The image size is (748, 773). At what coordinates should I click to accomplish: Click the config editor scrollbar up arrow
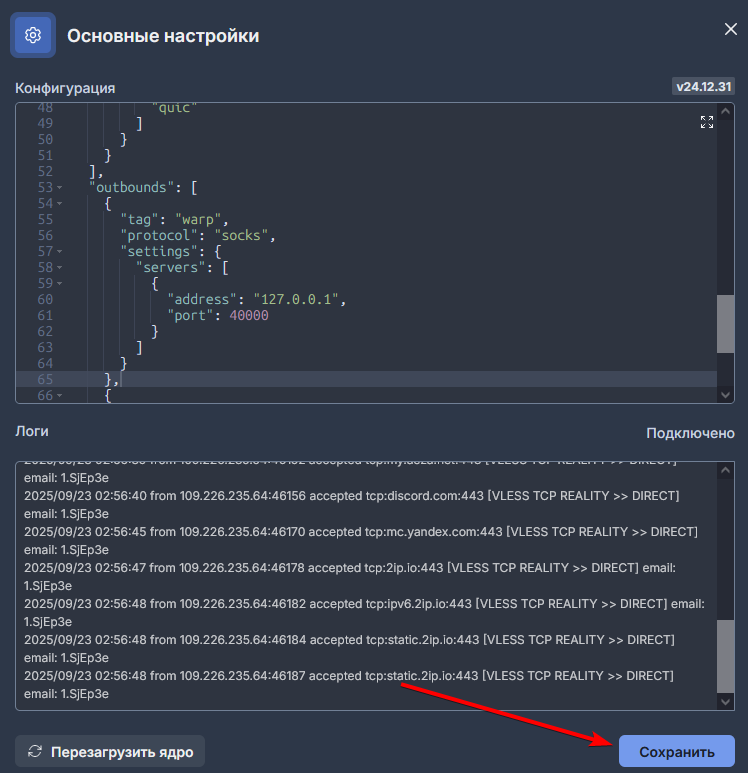coord(726,109)
